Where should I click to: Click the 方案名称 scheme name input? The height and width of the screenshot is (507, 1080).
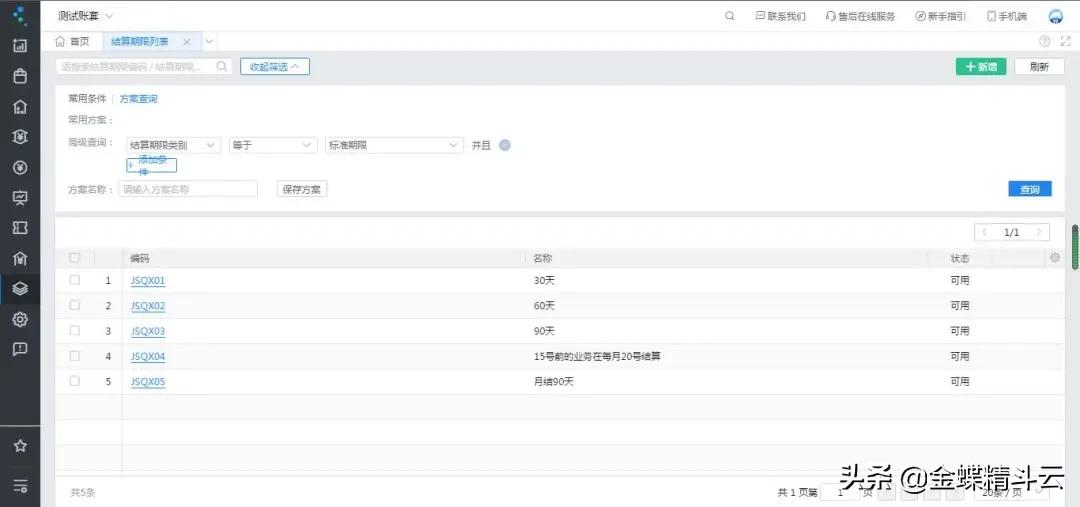pos(188,189)
